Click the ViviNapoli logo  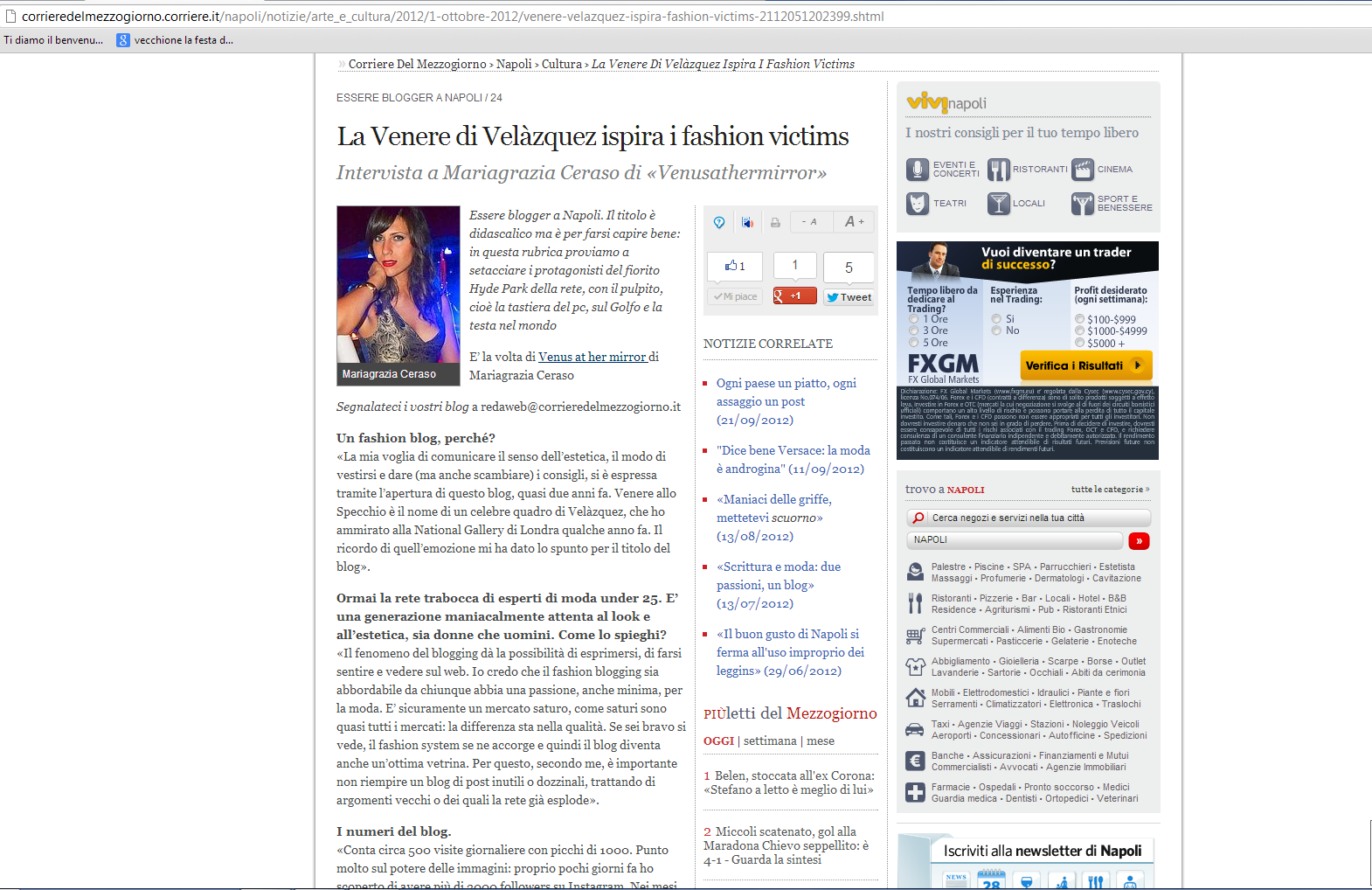[946, 102]
